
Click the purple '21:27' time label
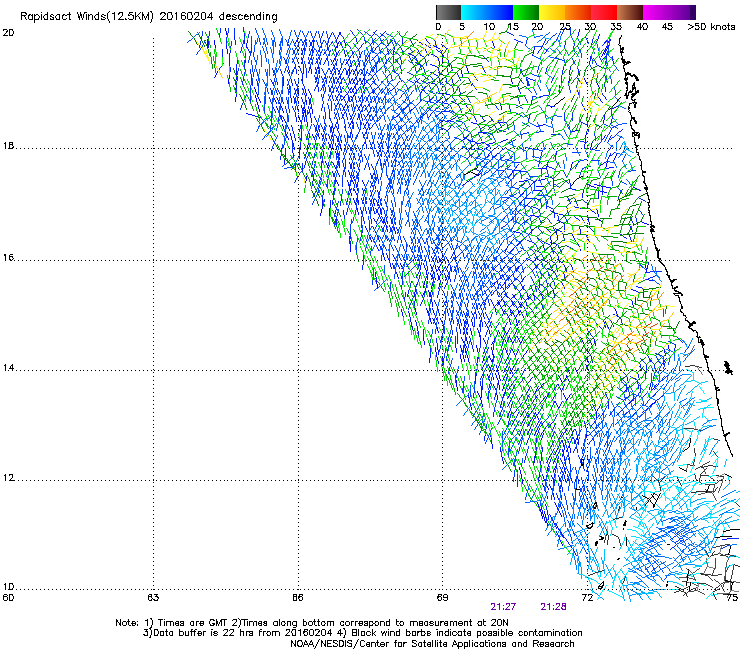(503, 607)
